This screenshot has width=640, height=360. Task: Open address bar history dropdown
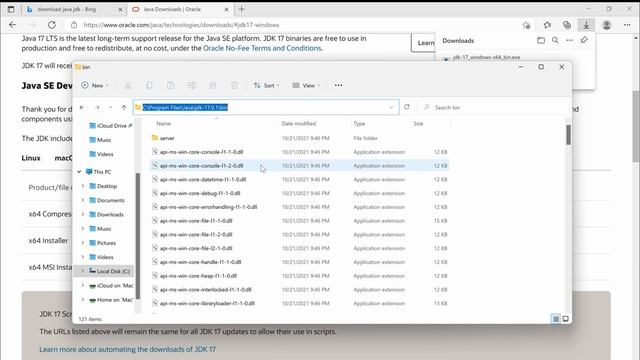[391, 107]
